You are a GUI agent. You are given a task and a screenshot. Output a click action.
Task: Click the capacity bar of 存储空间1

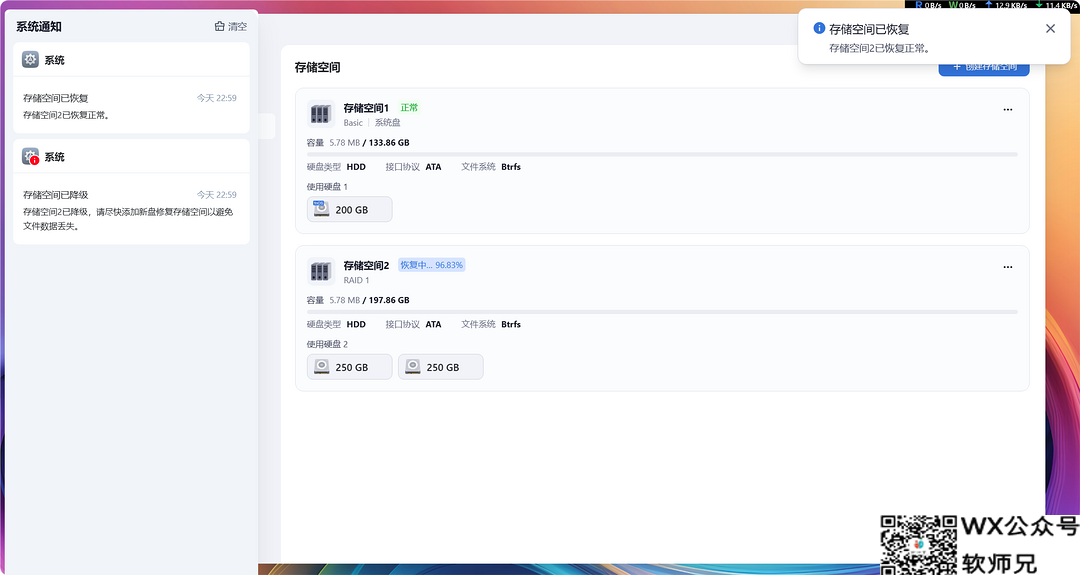[662, 154]
